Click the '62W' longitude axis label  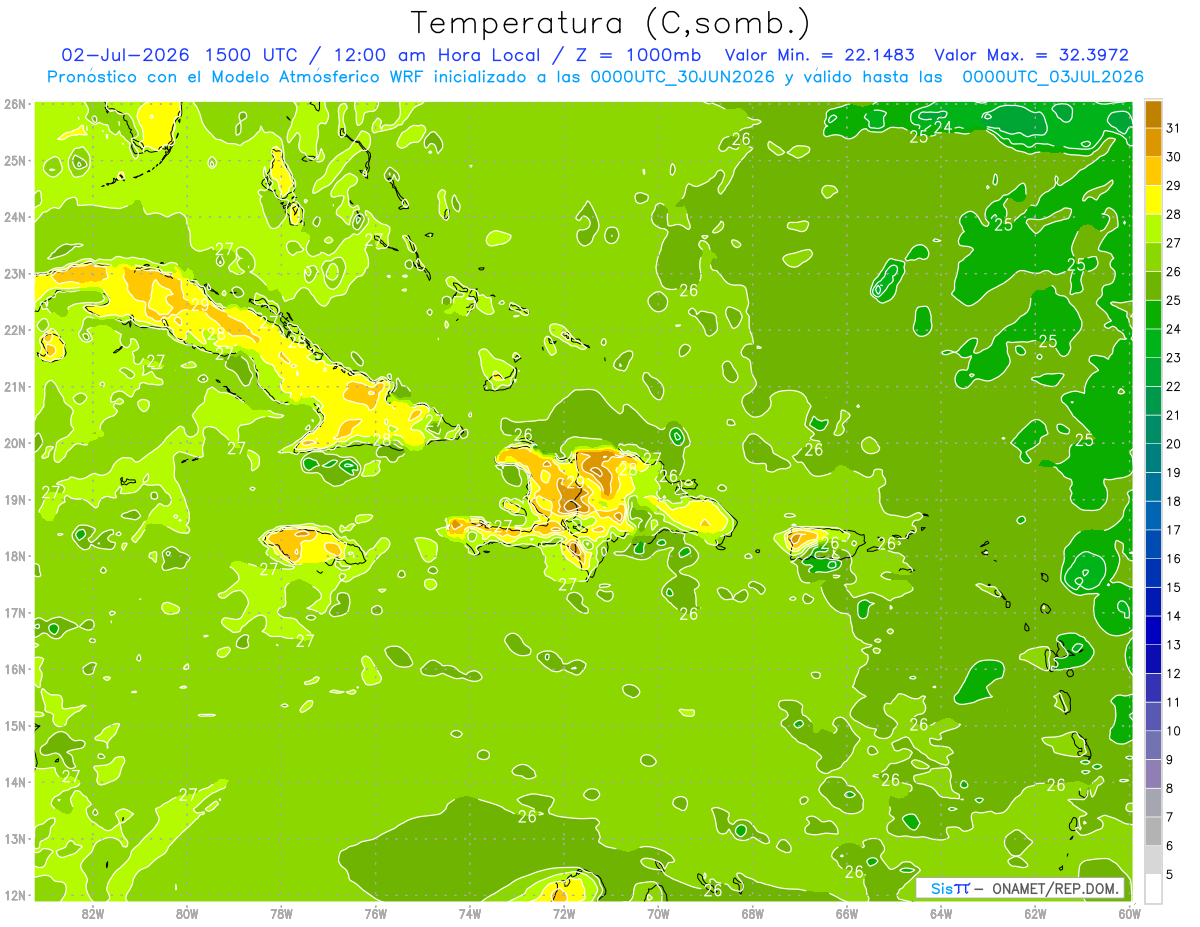[x=1035, y=913]
